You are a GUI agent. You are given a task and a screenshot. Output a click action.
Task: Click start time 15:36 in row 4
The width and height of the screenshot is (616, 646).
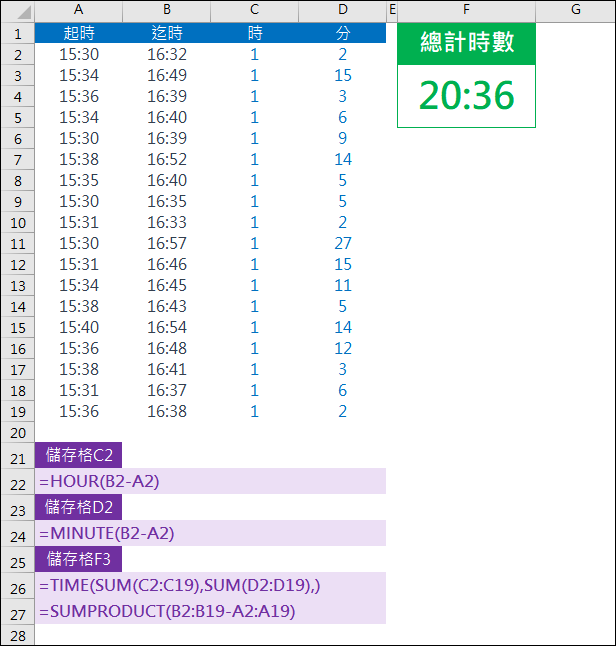(x=79, y=96)
